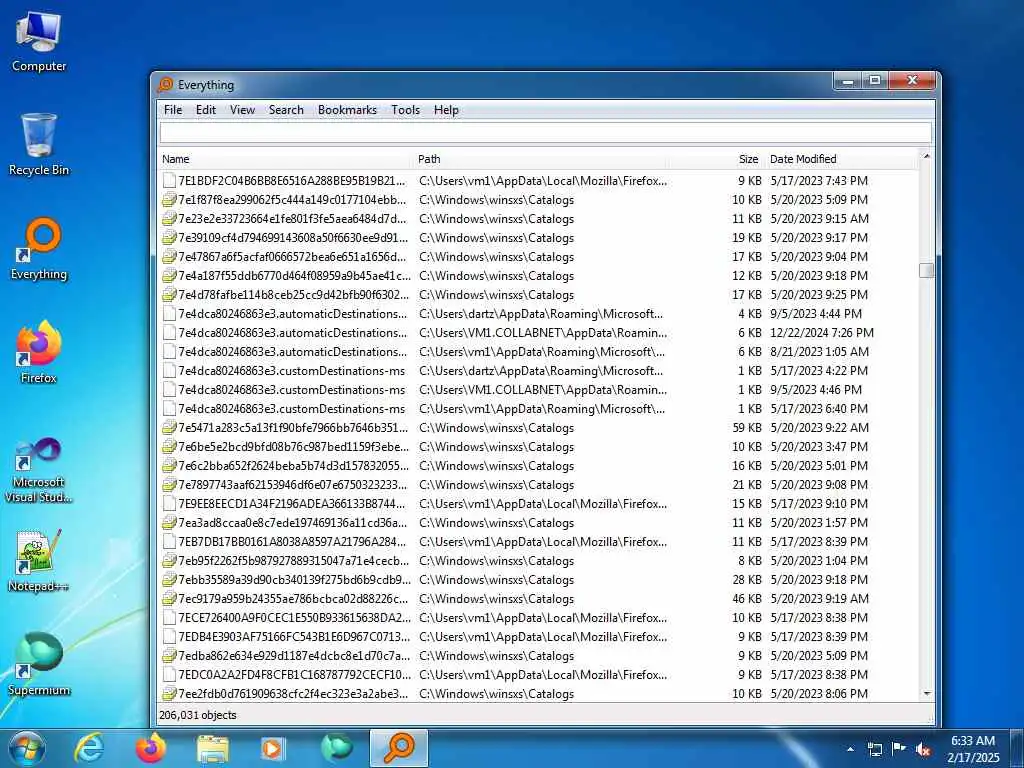
Task: Sort results by Path column
Action: [x=541, y=159]
